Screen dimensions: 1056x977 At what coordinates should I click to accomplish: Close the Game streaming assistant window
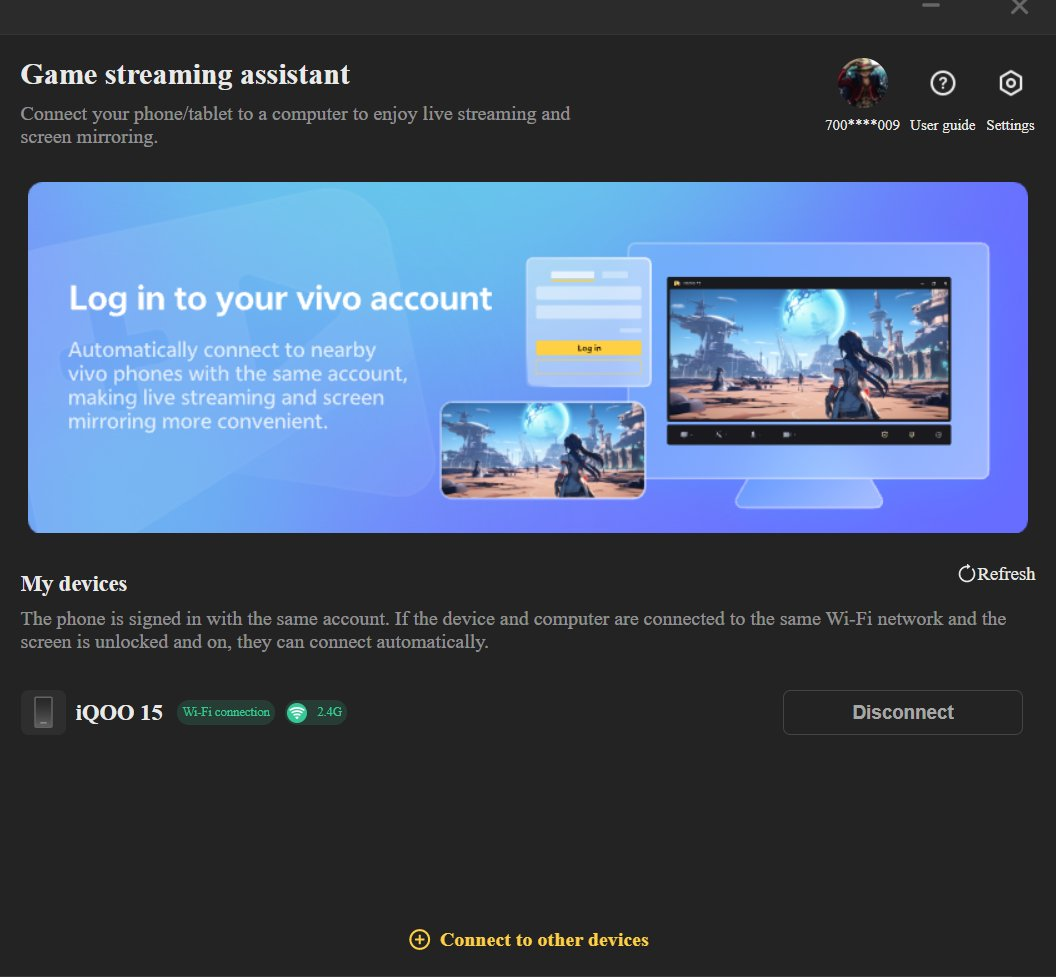click(1019, 8)
